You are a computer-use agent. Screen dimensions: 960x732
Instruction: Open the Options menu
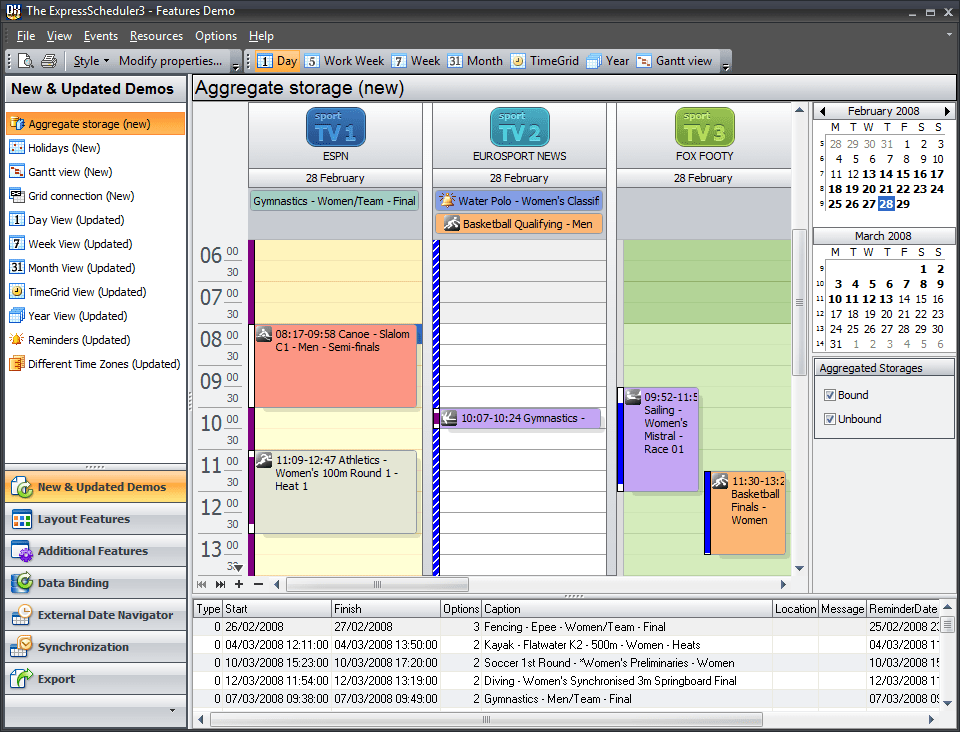click(x=216, y=36)
